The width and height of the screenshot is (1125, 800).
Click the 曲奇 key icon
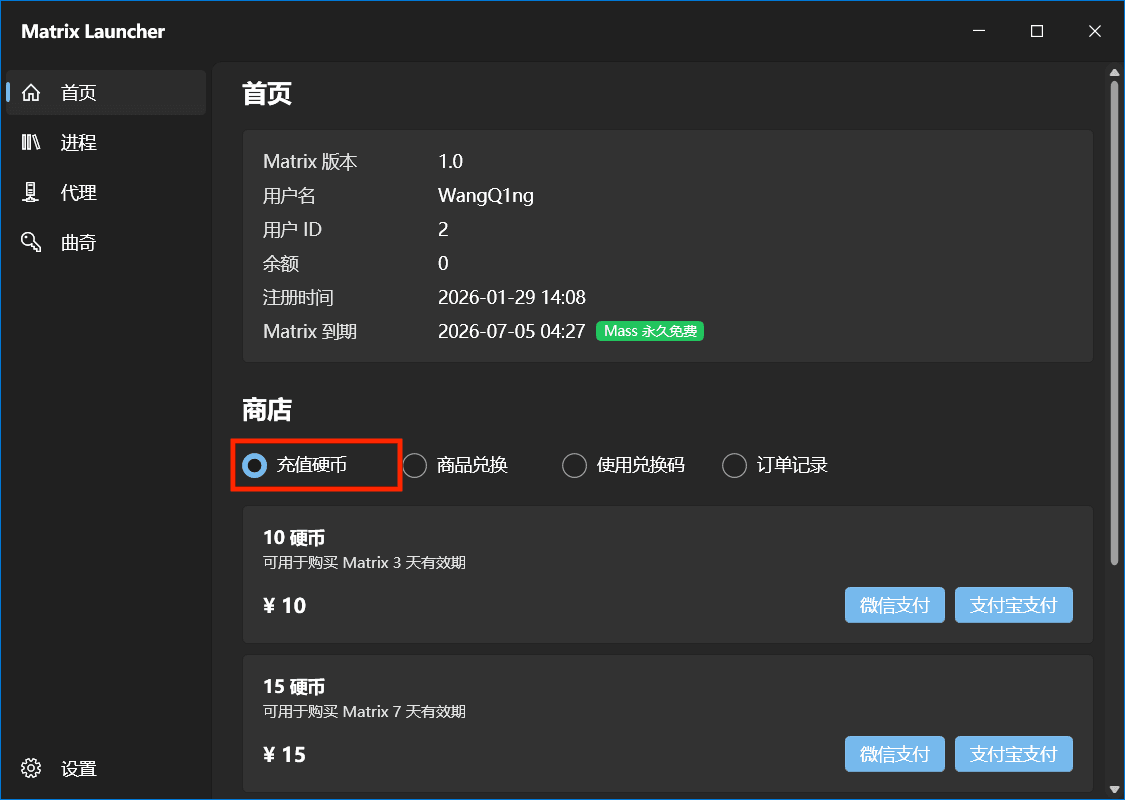pyautogui.click(x=31, y=242)
